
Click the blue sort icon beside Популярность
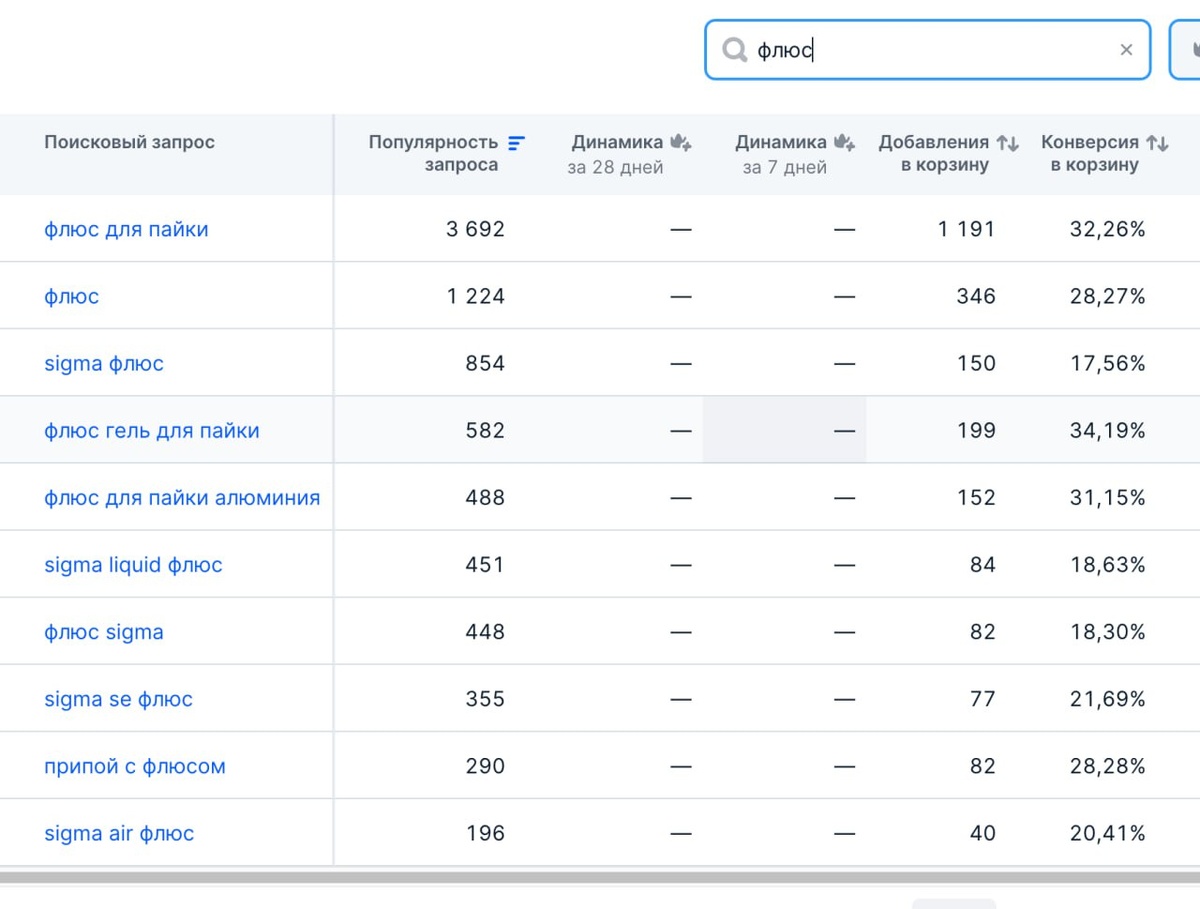pos(516,143)
